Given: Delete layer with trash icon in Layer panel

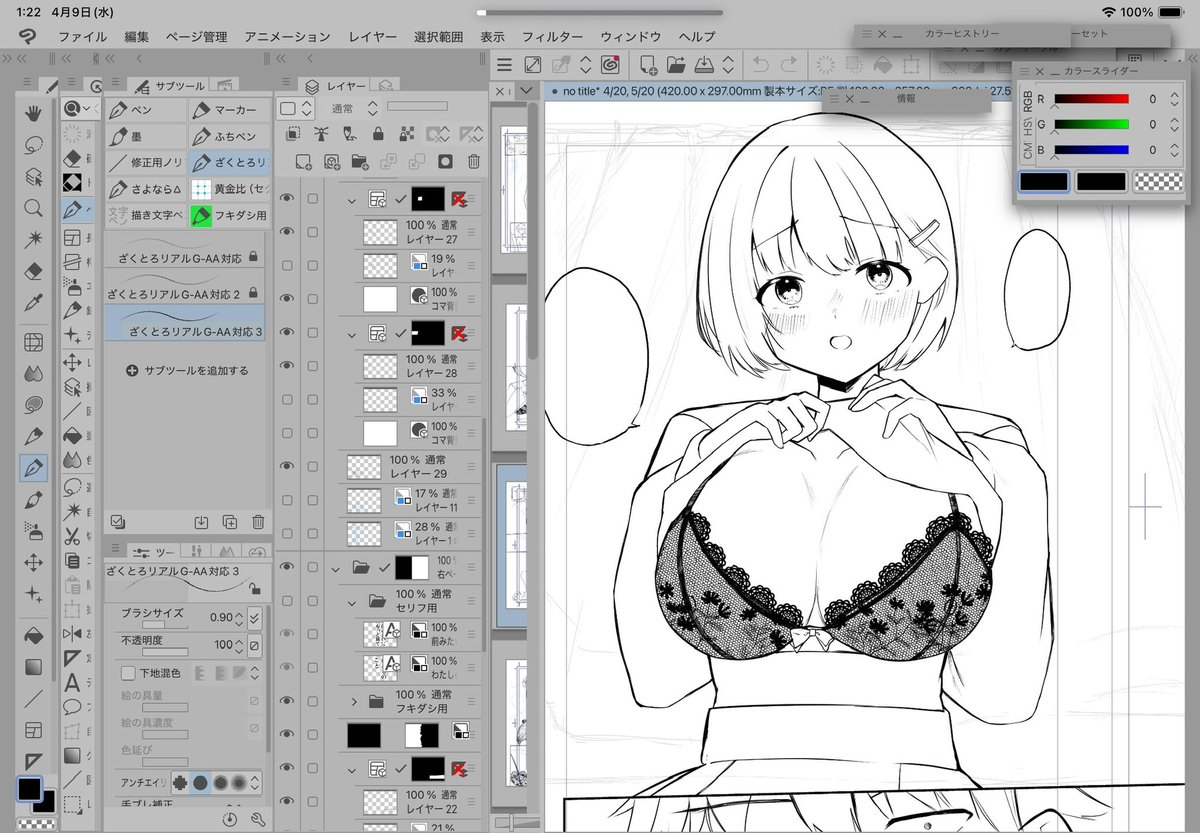Looking at the screenshot, I should click(474, 161).
